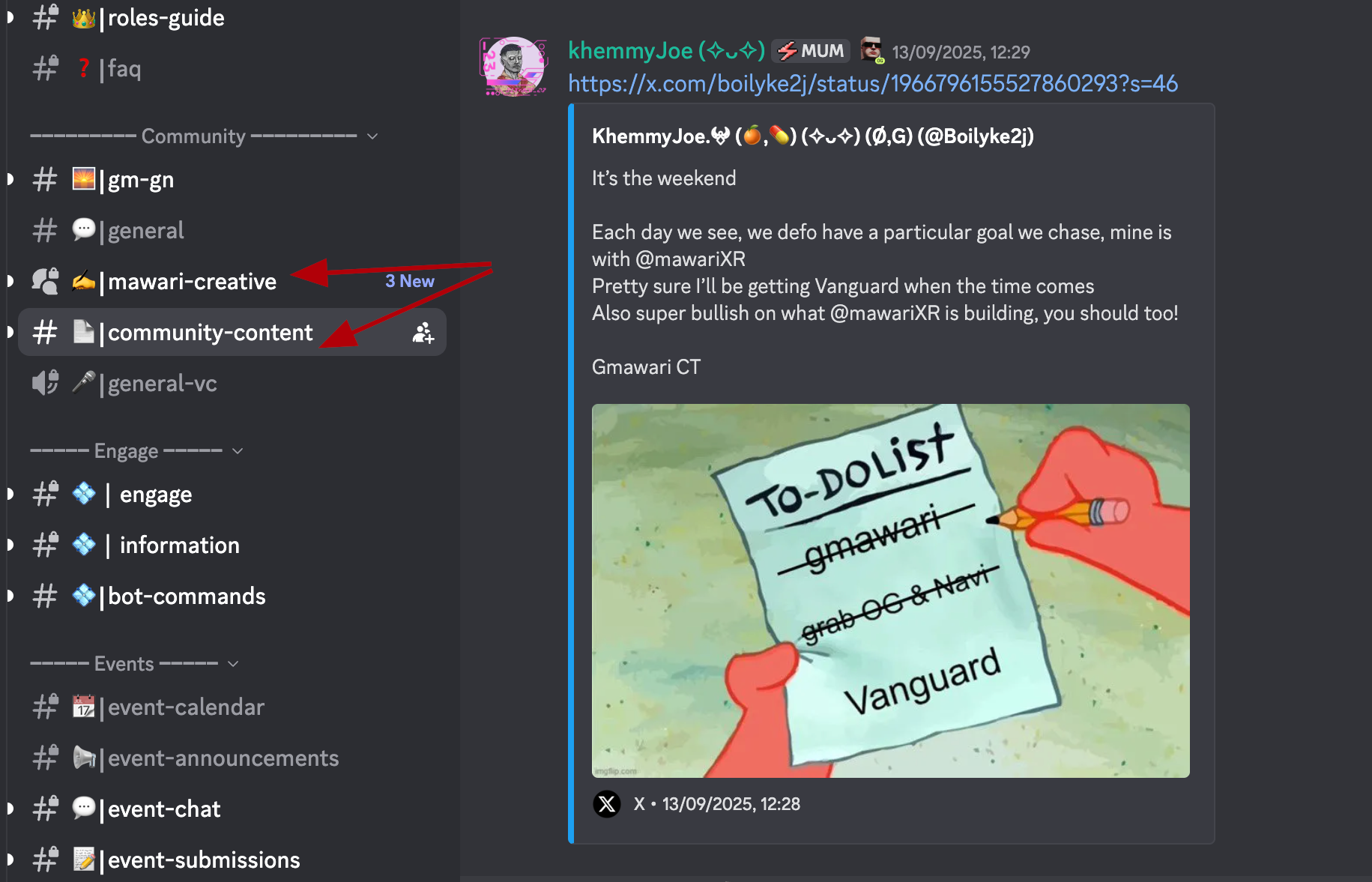Open the event-calendar channel
Image resolution: width=1372 pixels, height=882 pixels.
(232, 707)
